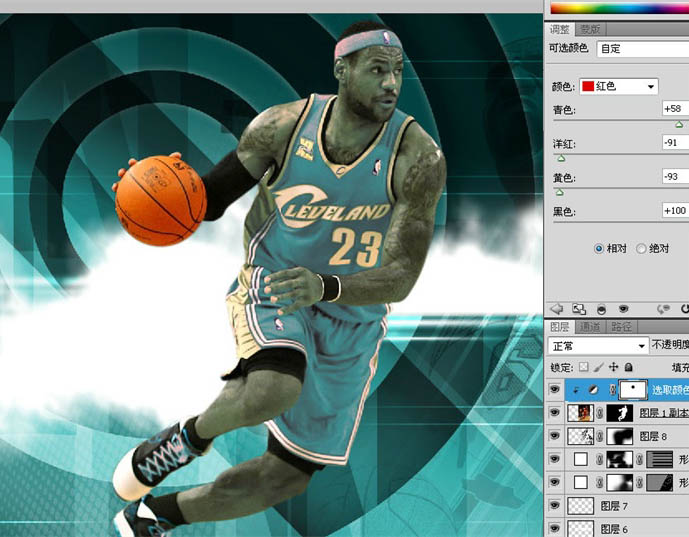Select the 图层 7 layer name

click(614, 506)
